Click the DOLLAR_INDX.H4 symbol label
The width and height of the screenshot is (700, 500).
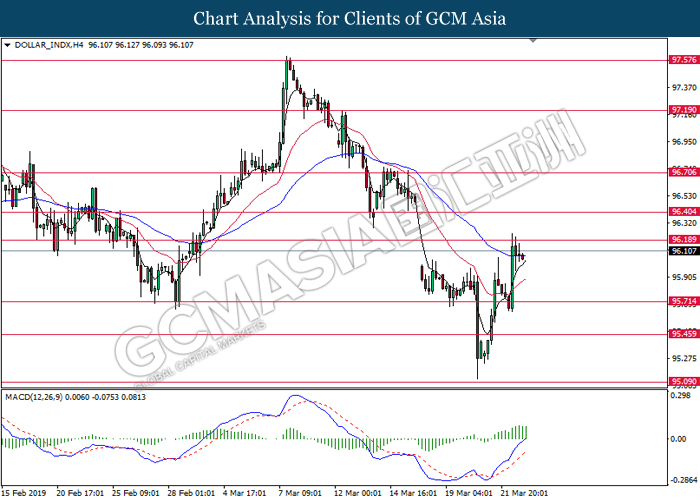click(x=49, y=45)
